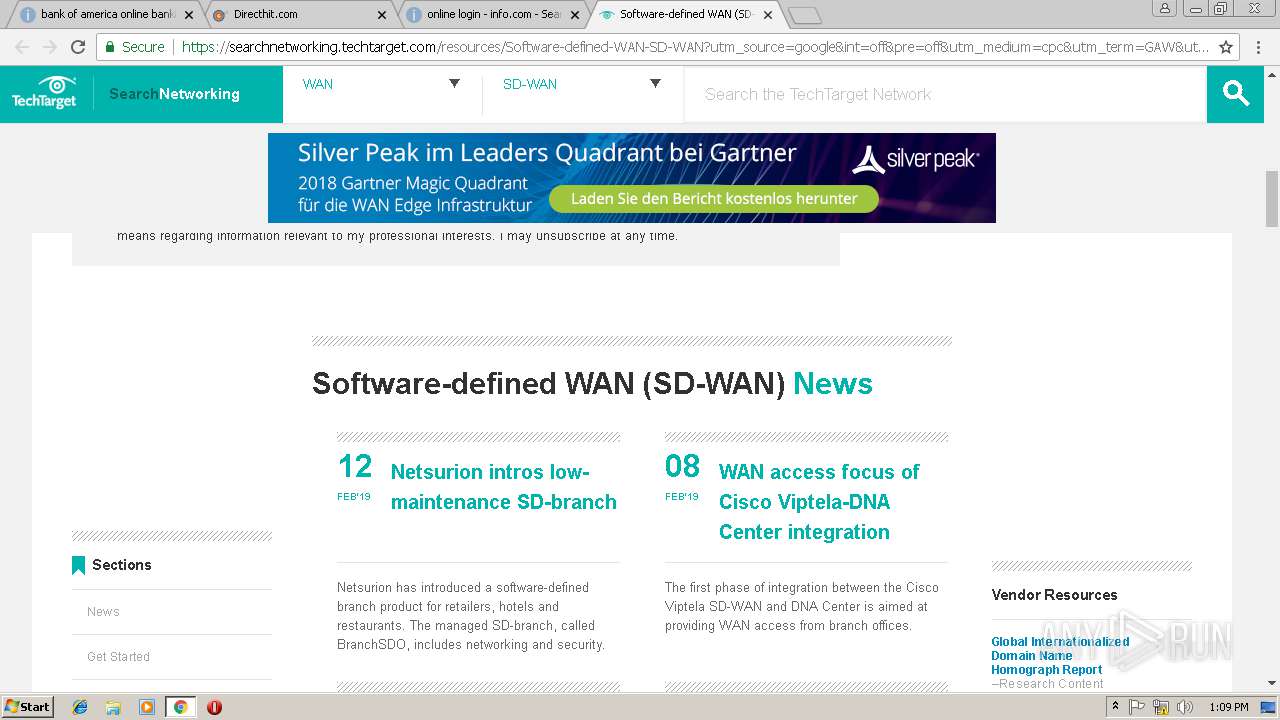1280x720 pixels.
Task: Click the Silver Peak banner ad
Action: 631,178
